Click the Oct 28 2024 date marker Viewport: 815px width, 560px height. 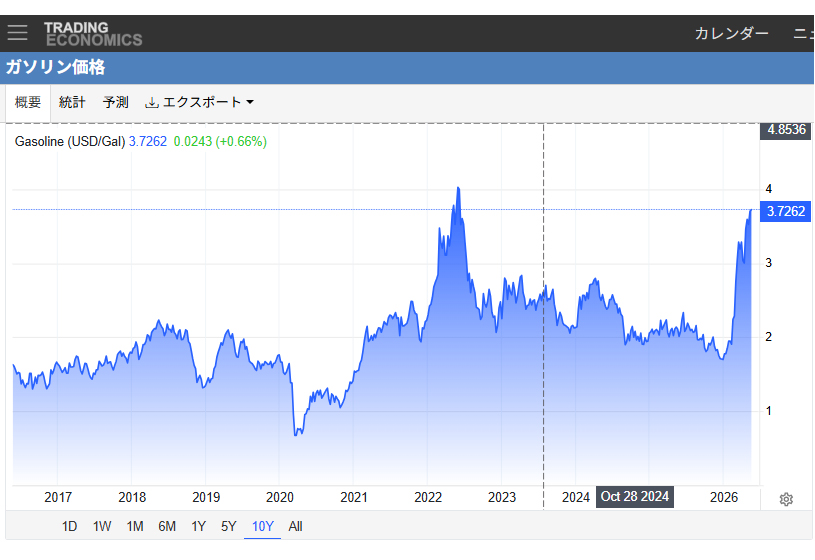(635, 497)
